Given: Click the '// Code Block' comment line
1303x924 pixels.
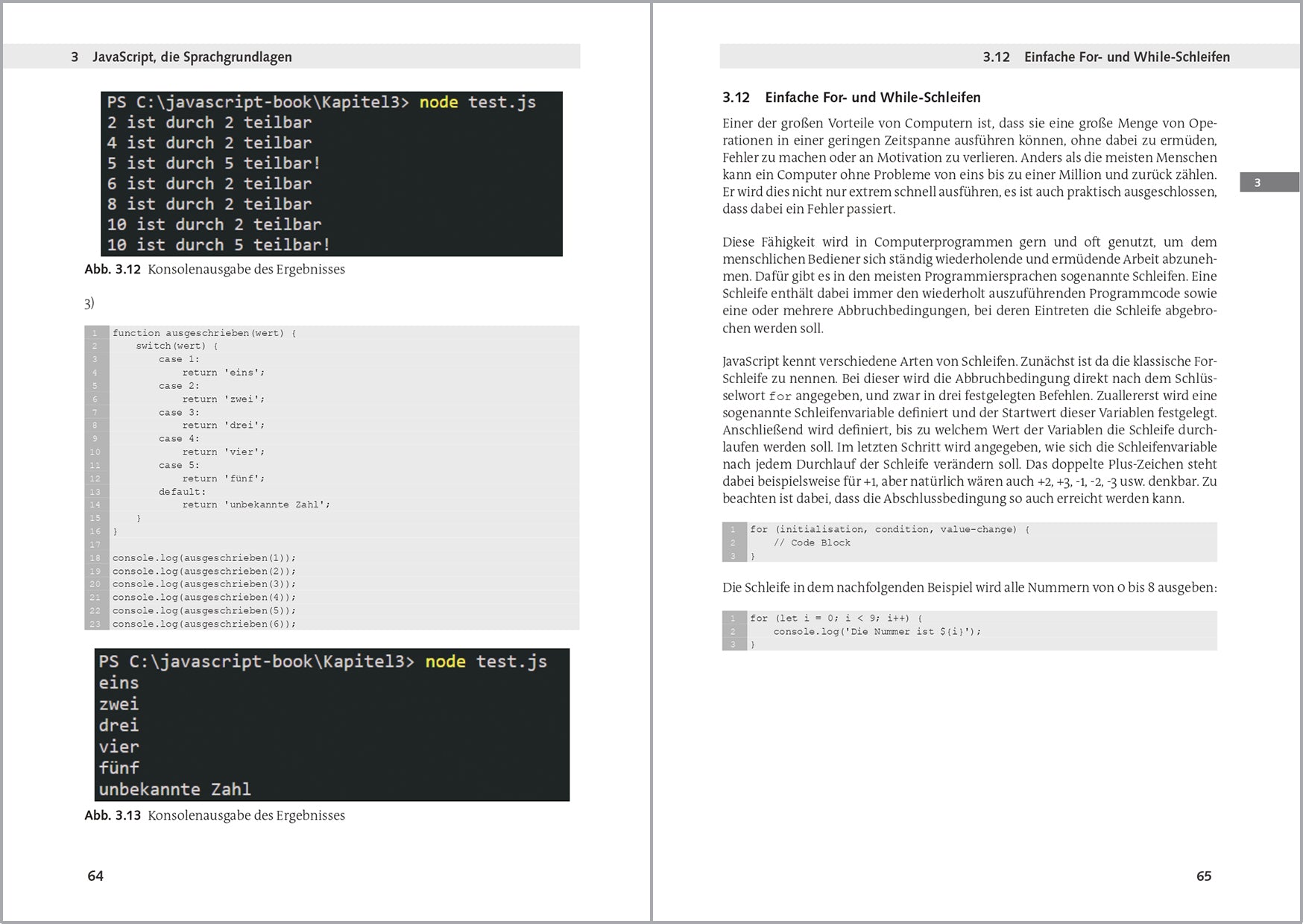Looking at the screenshot, I should click(x=812, y=542).
